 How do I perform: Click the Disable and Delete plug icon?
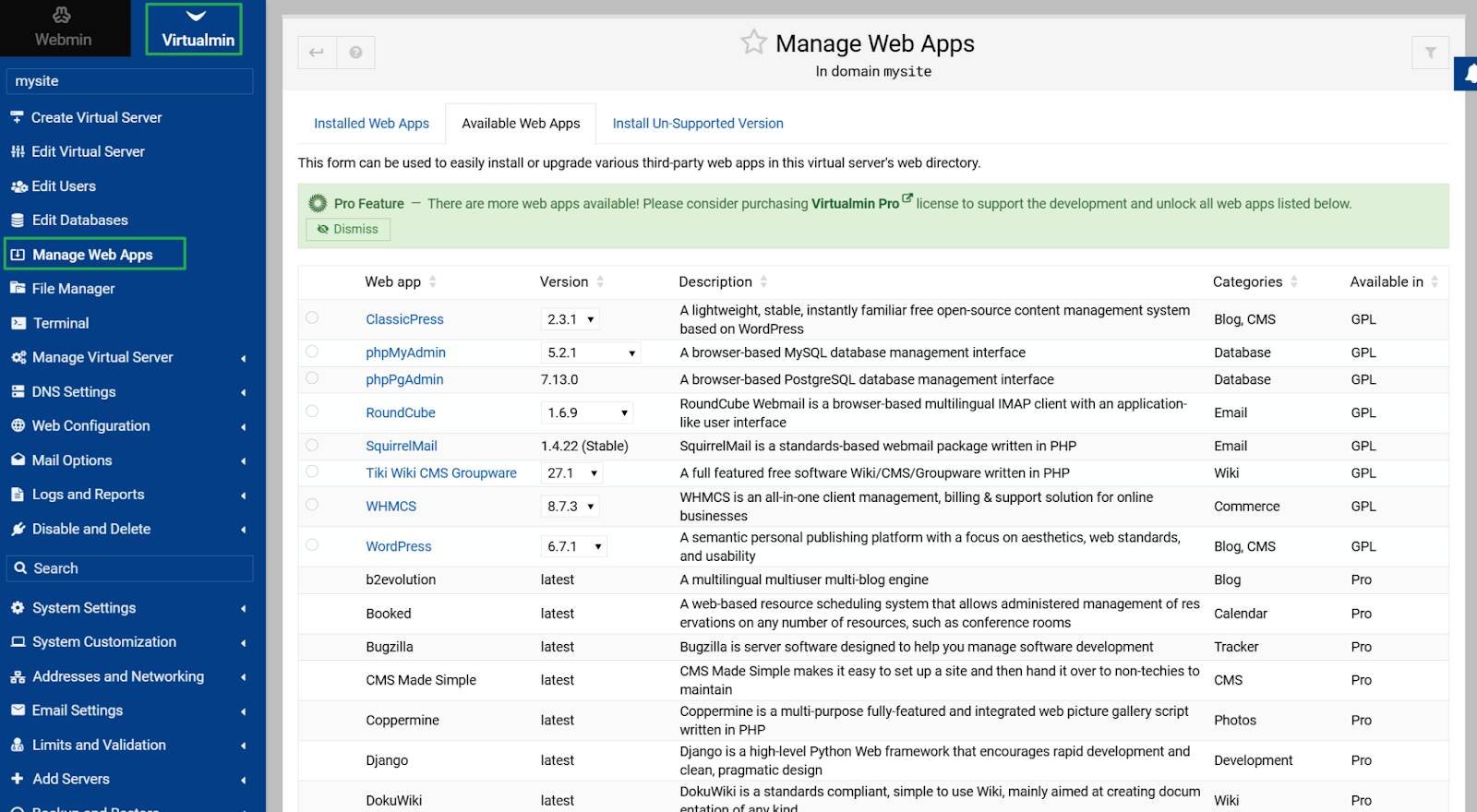tap(18, 529)
